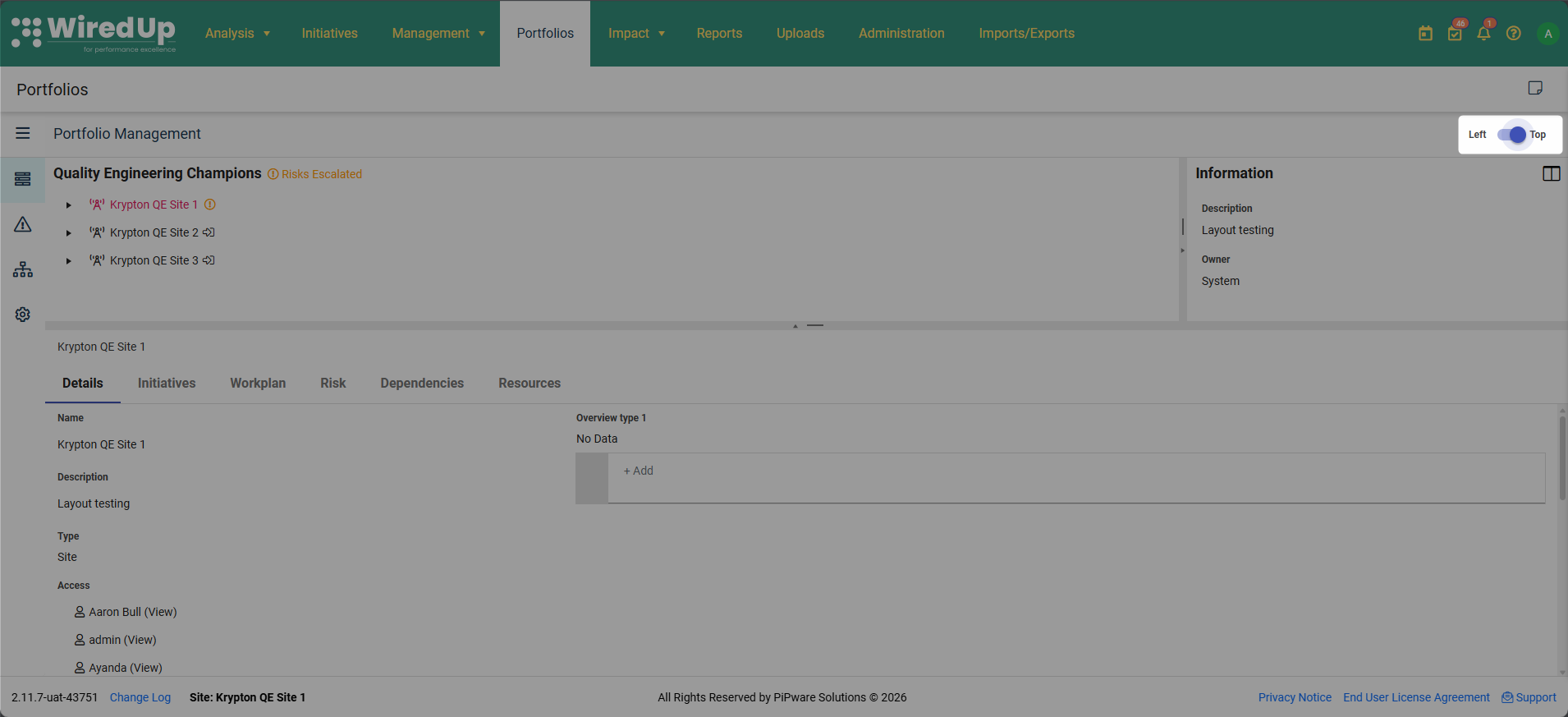Click the alert icon after Krypton QE Site 1

pos(210,205)
